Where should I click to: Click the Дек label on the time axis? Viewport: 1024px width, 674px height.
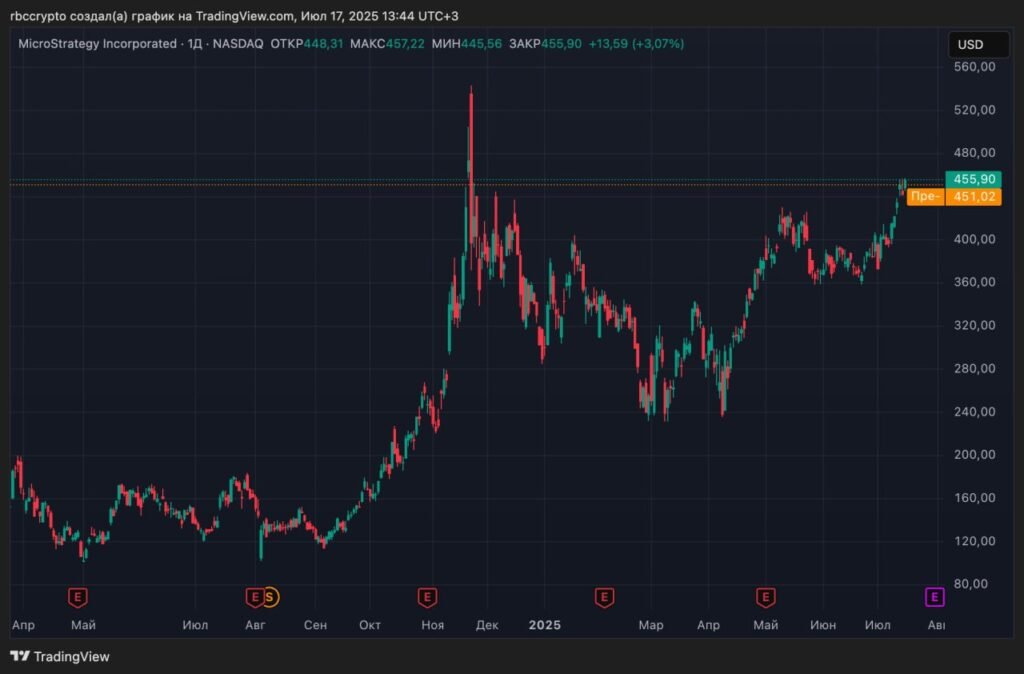pyautogui.click(x=487, y=625)
